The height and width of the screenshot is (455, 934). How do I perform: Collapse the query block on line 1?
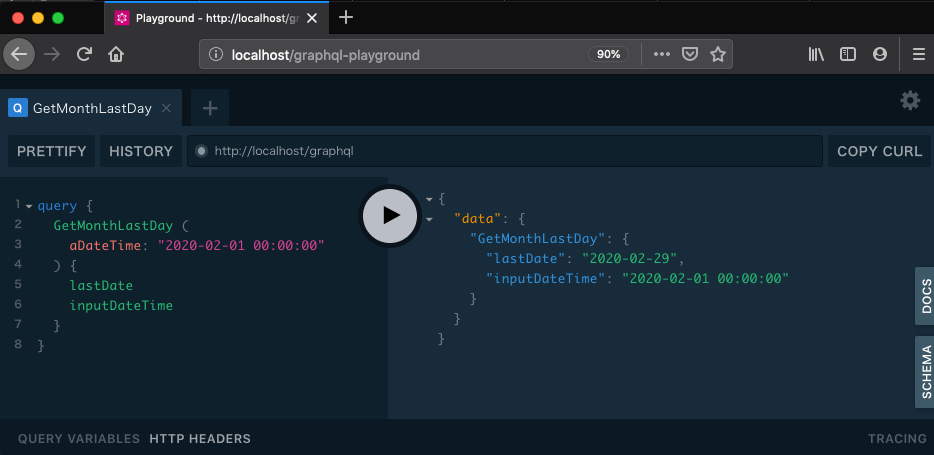tap(29, 206)
